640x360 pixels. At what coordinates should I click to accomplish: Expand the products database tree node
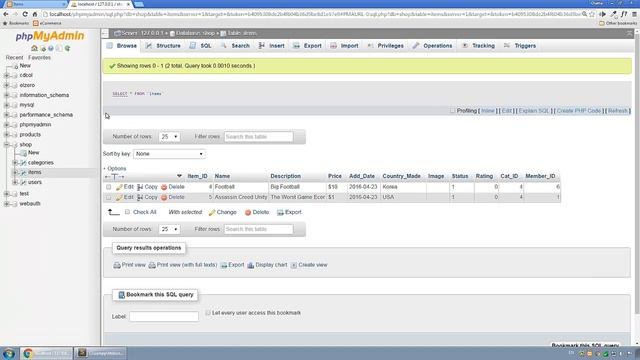7,135
